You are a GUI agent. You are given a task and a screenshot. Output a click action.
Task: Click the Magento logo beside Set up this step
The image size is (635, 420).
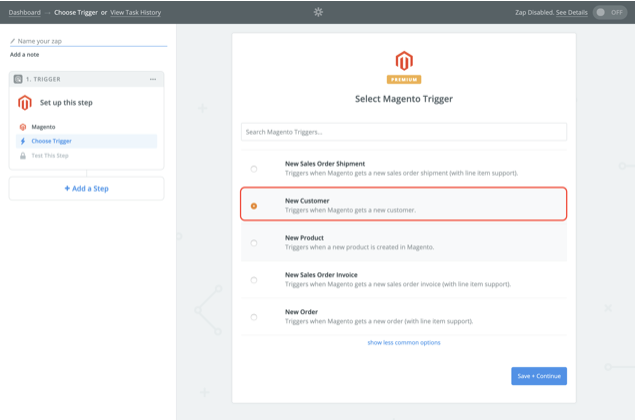tap(25, 102)
